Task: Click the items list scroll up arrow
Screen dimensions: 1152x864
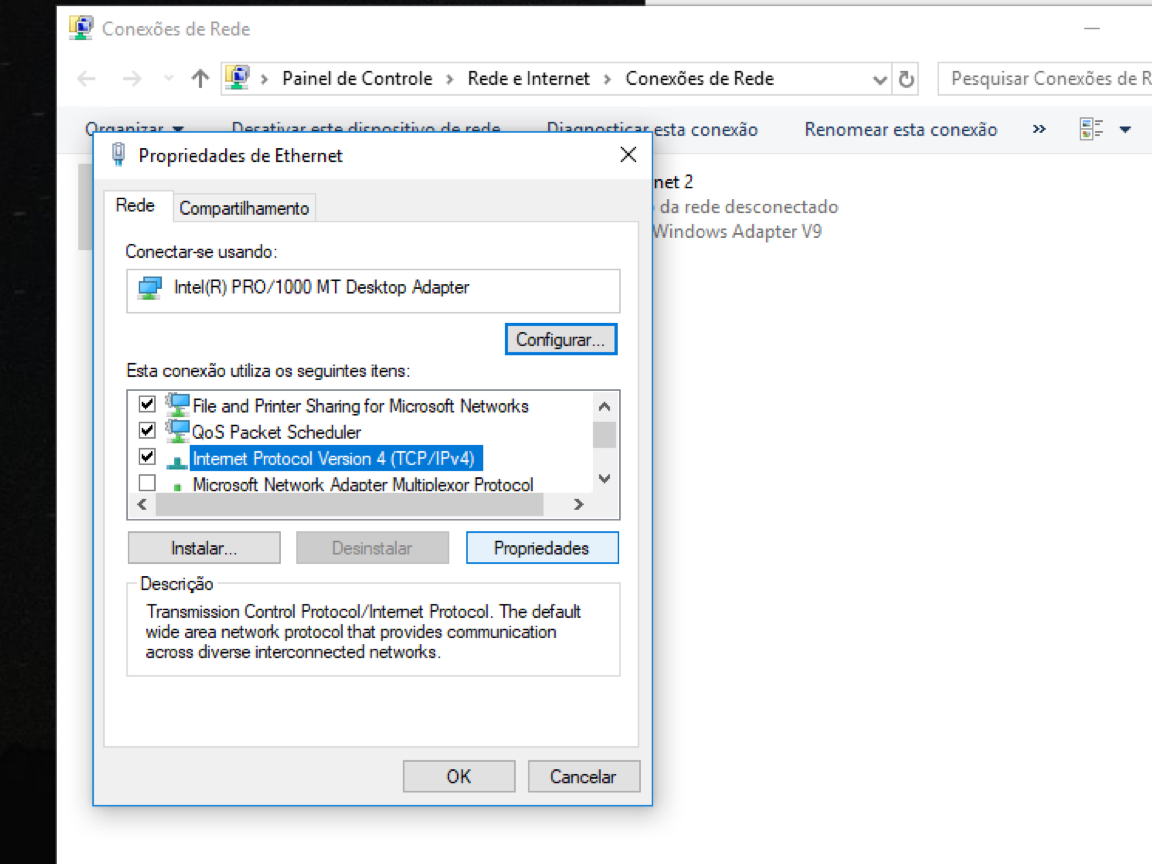Action: [604, 406]
